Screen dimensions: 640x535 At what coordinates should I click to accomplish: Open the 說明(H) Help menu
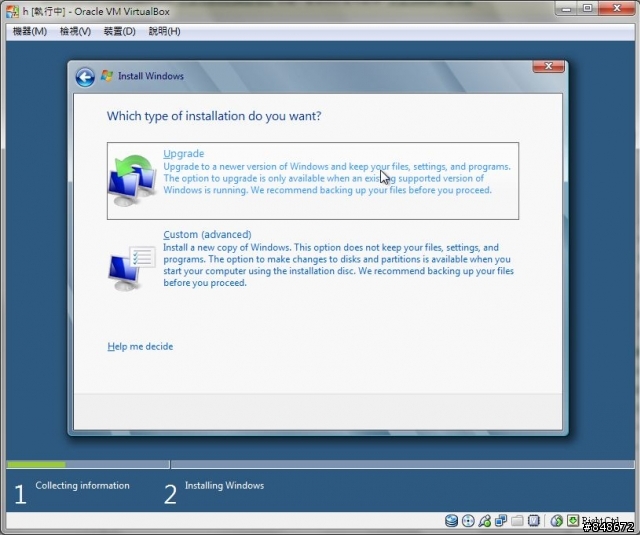(x=164, y=31)
